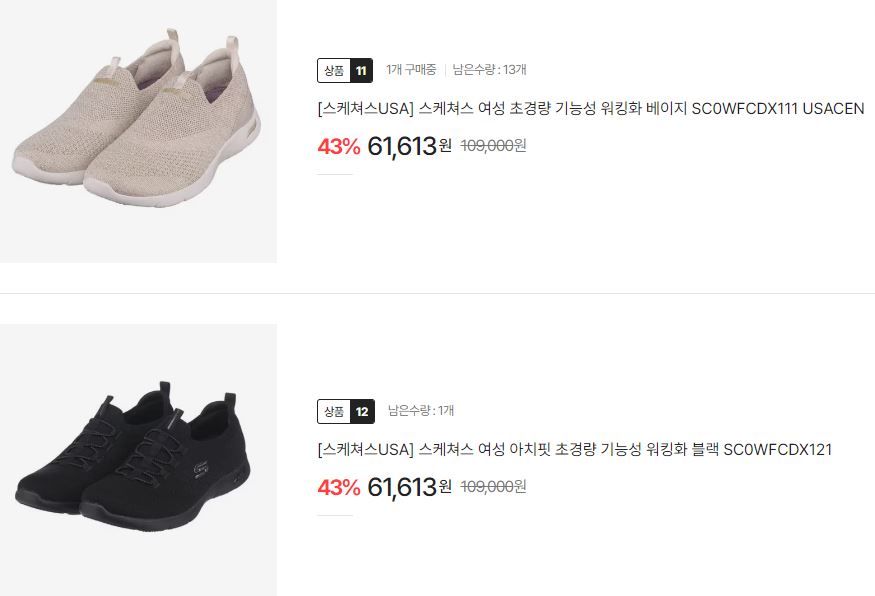Click the 남은수량 : 13개 stock text
The image size is (875, 596).
(489, 70)
